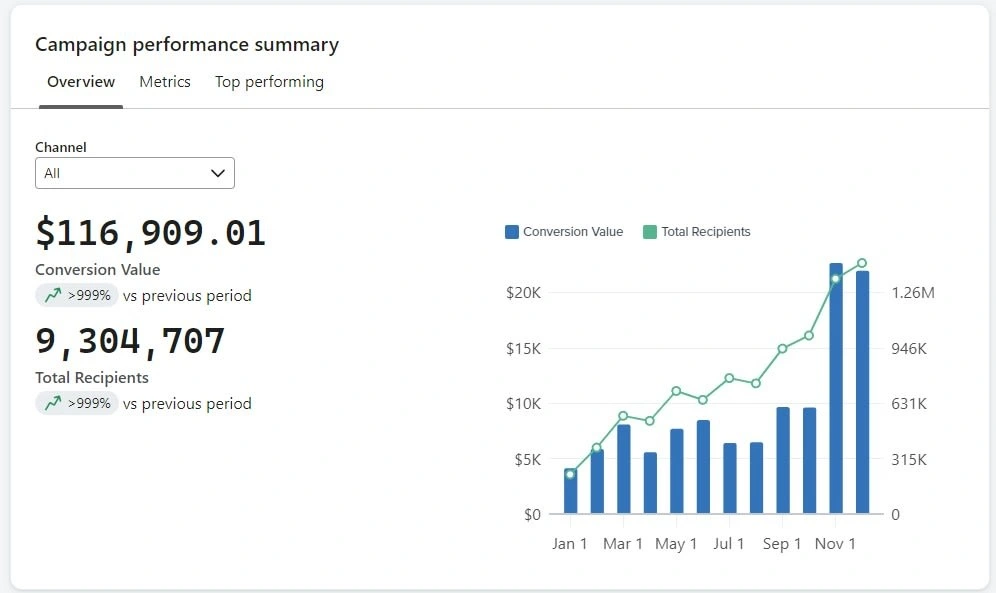The height and width of the screenshot is (593, 996).
Task: Click the >999% badge under Conversion Value
Action: [77, 295]
